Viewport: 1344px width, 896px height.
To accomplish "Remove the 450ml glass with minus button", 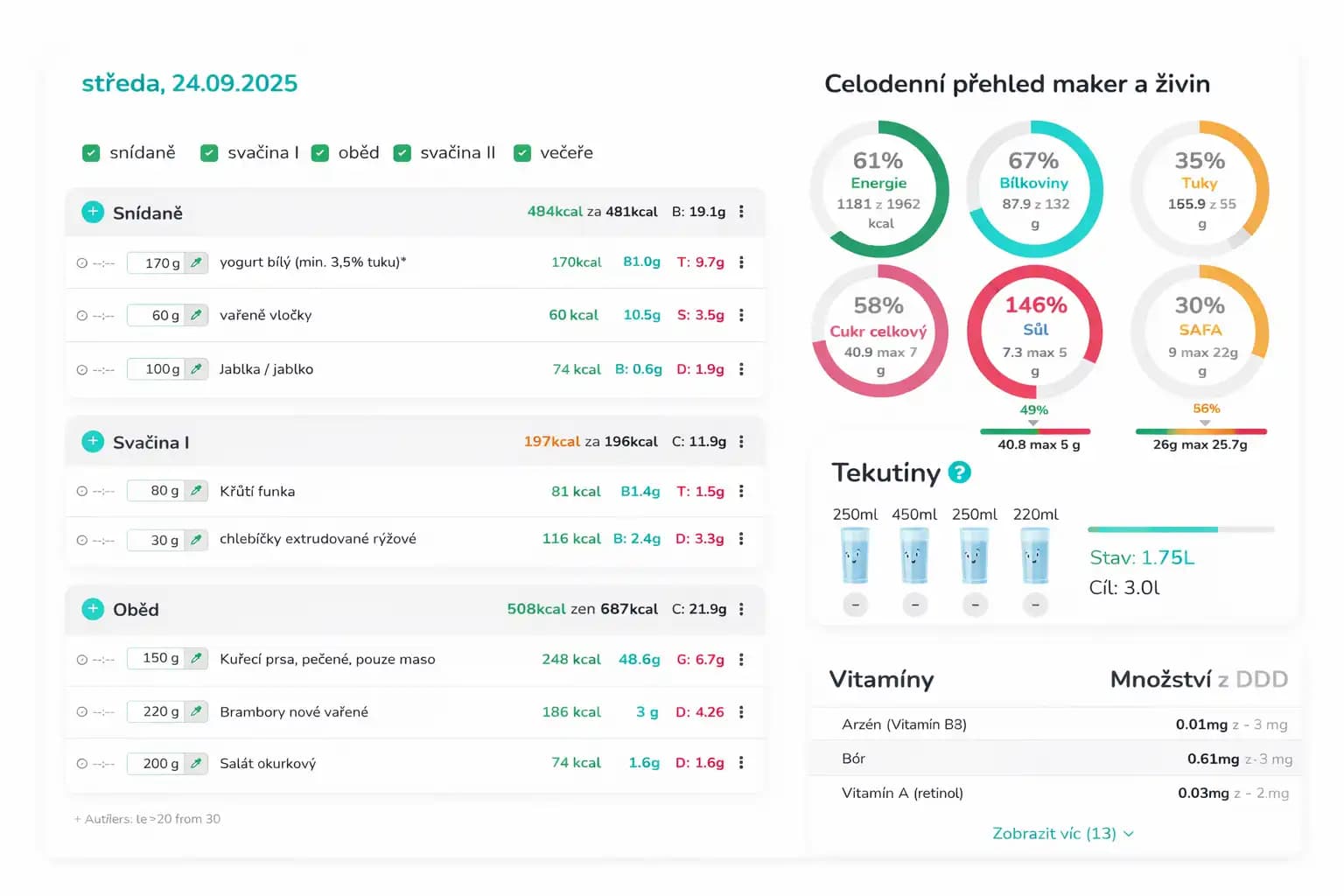I will click(x=914, y=605).
